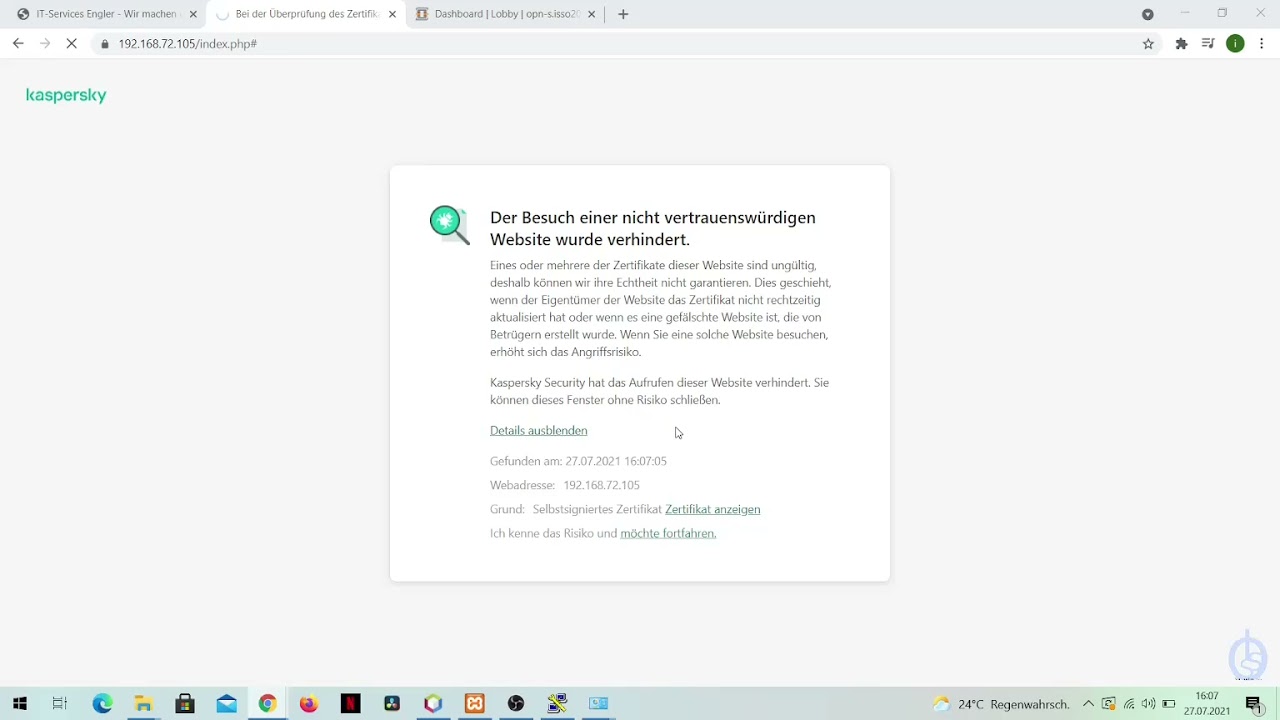Open the notification center icon
The height and width of the screenshot is (720, 1280).
[x=1254, y=704]
